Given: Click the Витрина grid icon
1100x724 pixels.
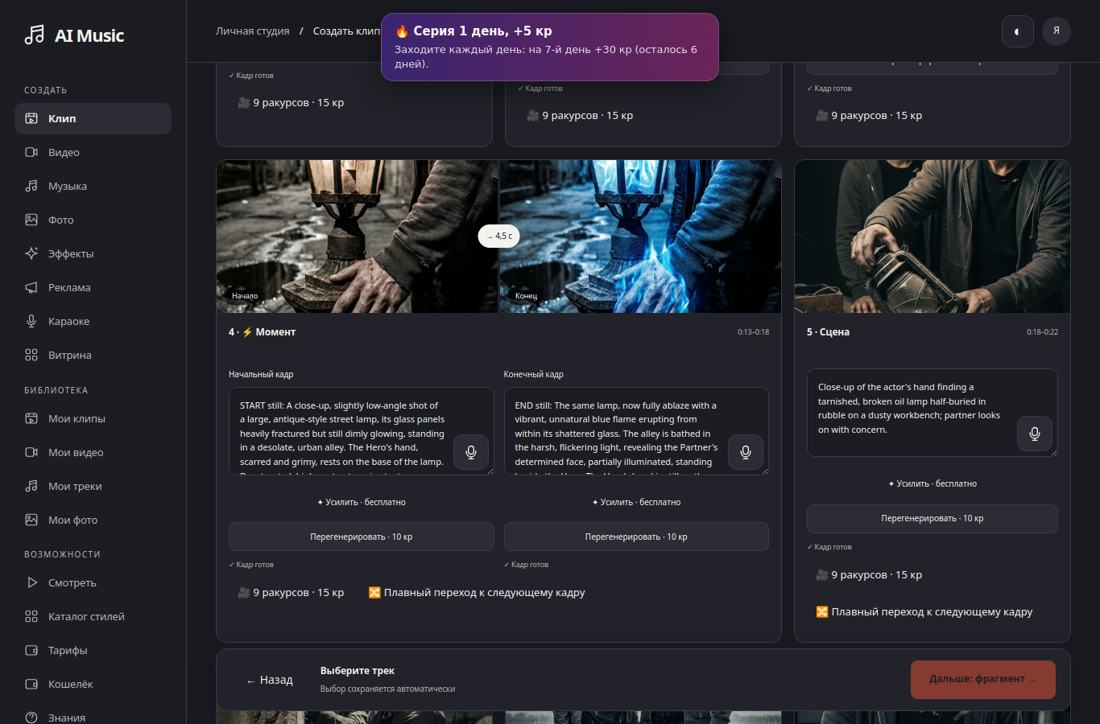Looking at the screenshot, I should pyautogui.click(x=32, y=355).
